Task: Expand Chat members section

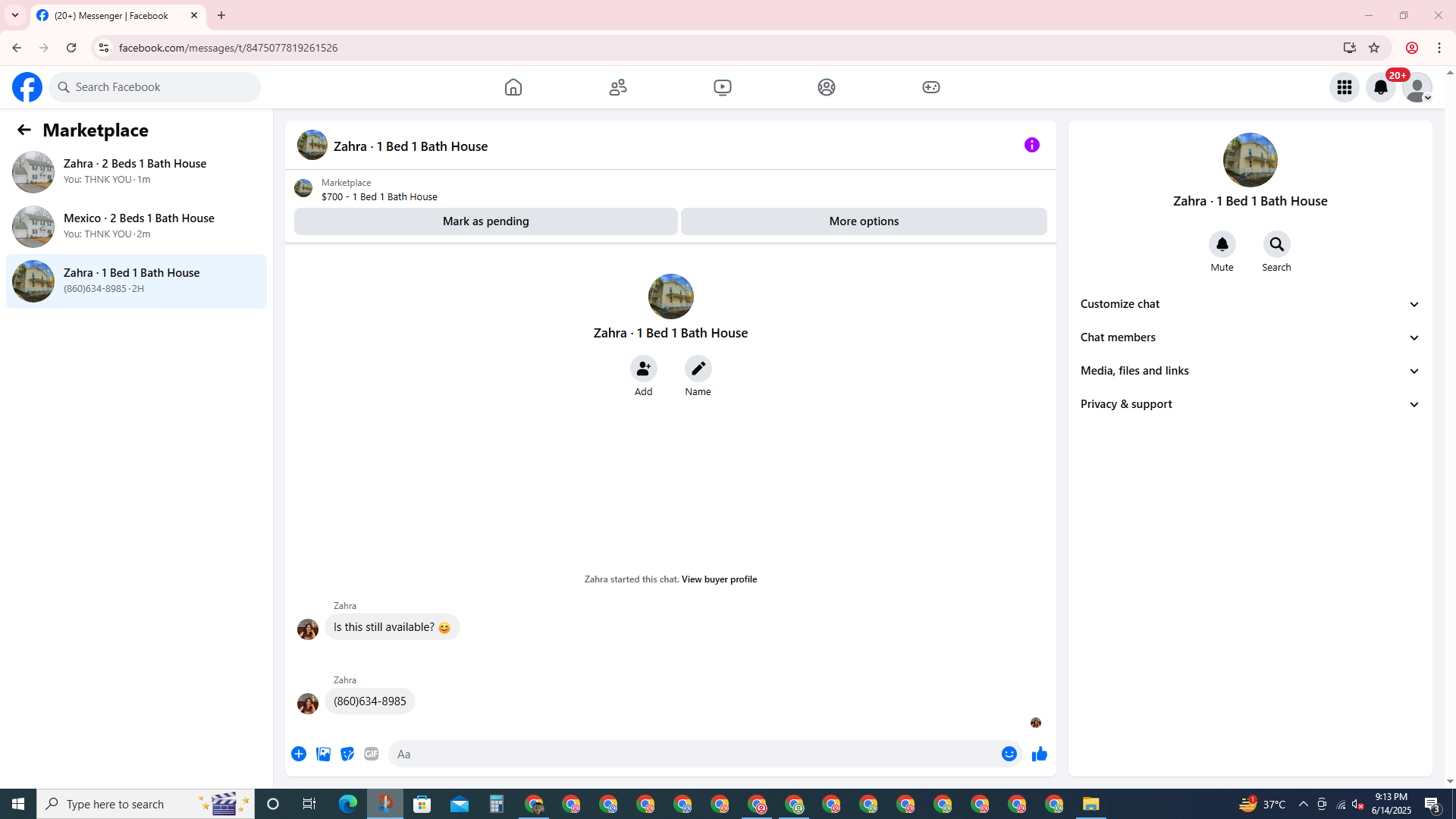Action: click(1250, 337)
